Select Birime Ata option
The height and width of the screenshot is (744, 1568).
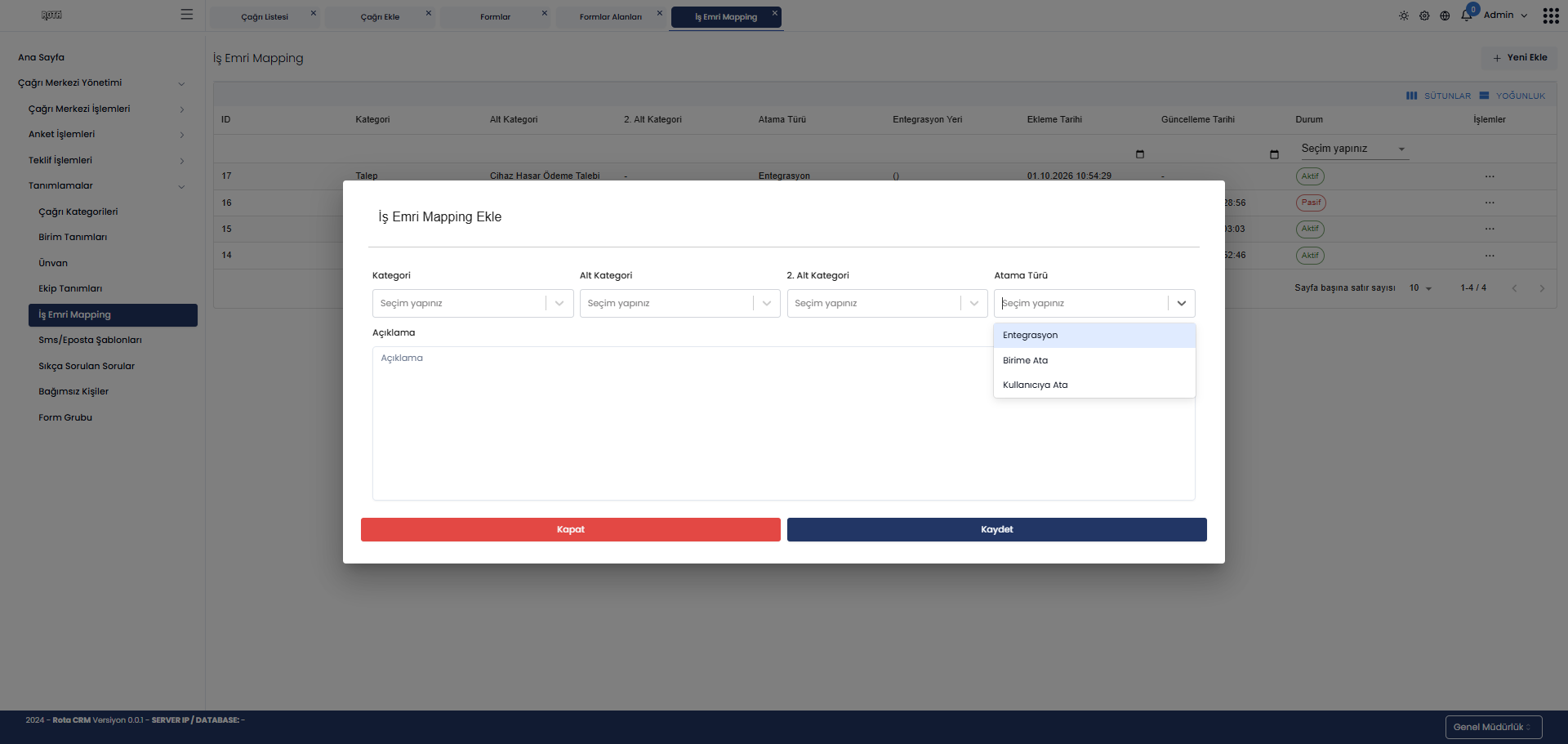tap(1094, 360)
